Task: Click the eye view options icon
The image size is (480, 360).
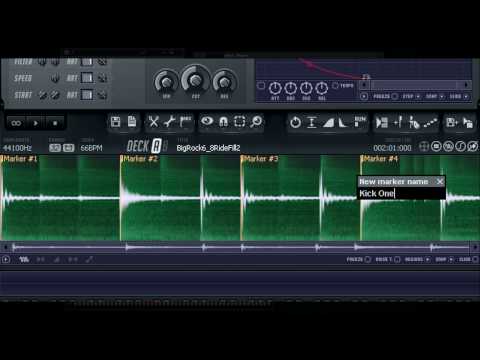Action: pyautogui.click(x=207, y=121)
